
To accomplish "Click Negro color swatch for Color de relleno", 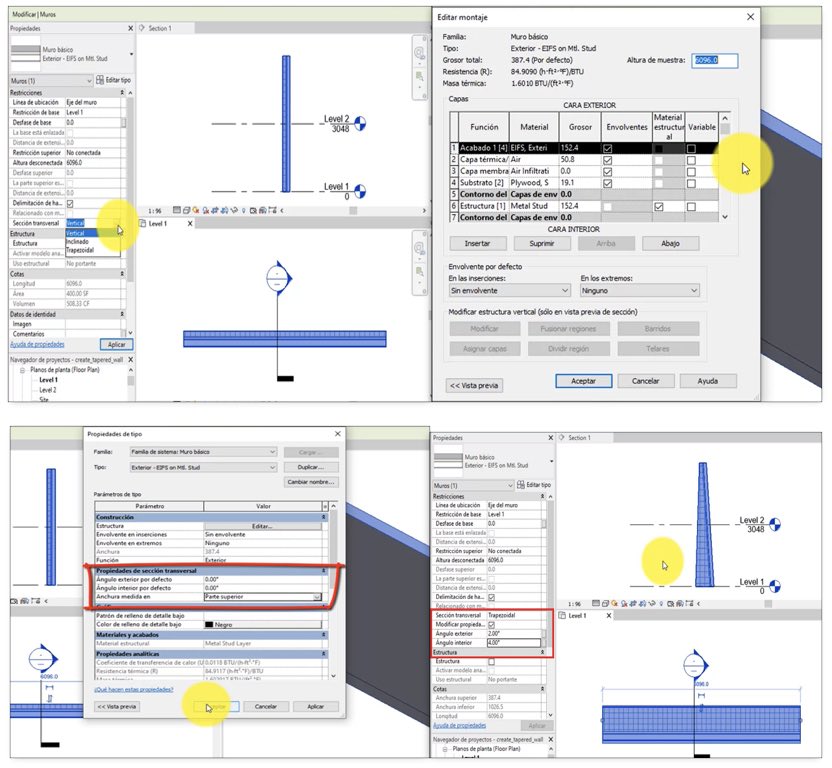I will tap(209, 625).
